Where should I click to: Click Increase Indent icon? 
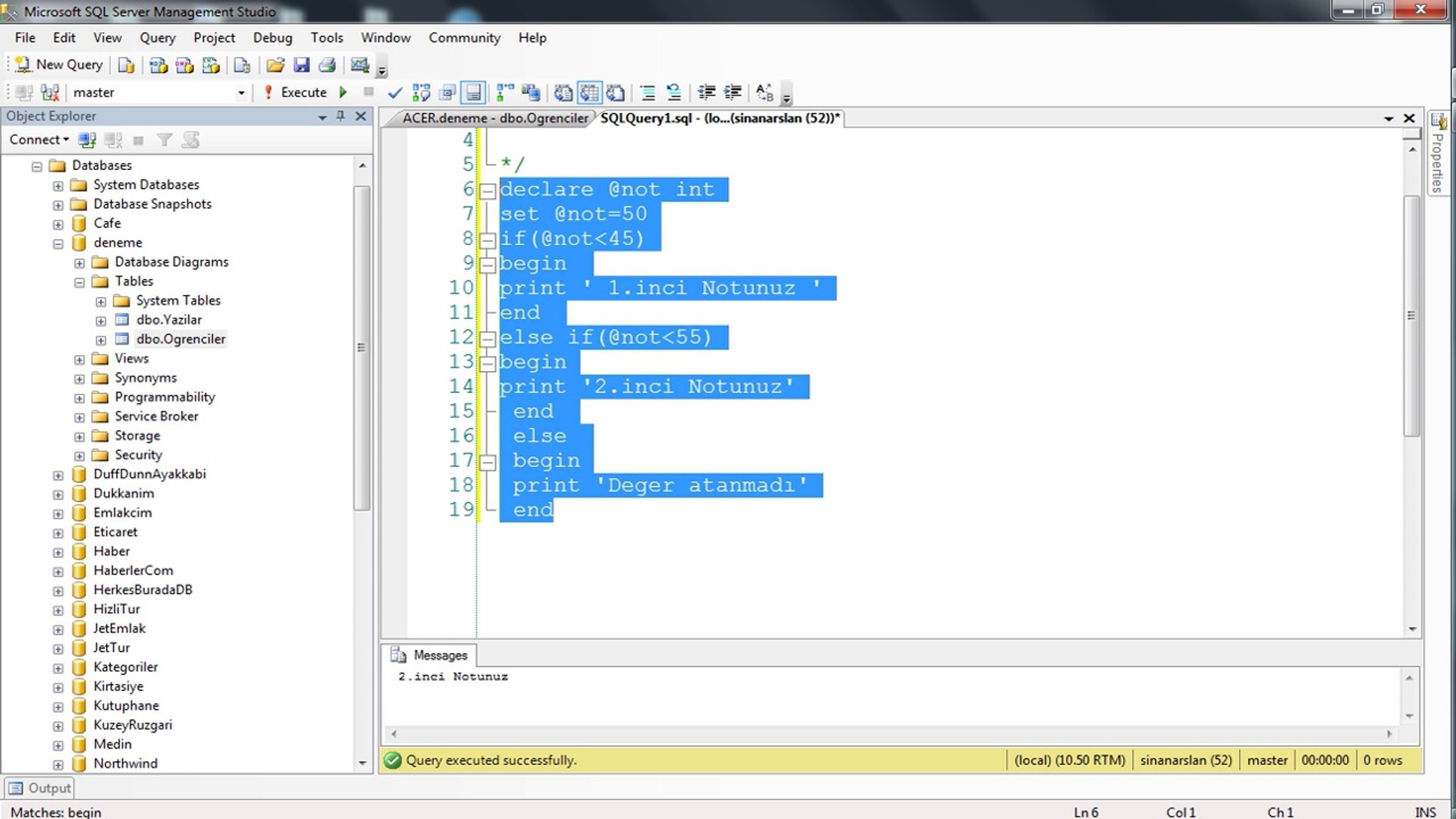[x=733, y=93]
